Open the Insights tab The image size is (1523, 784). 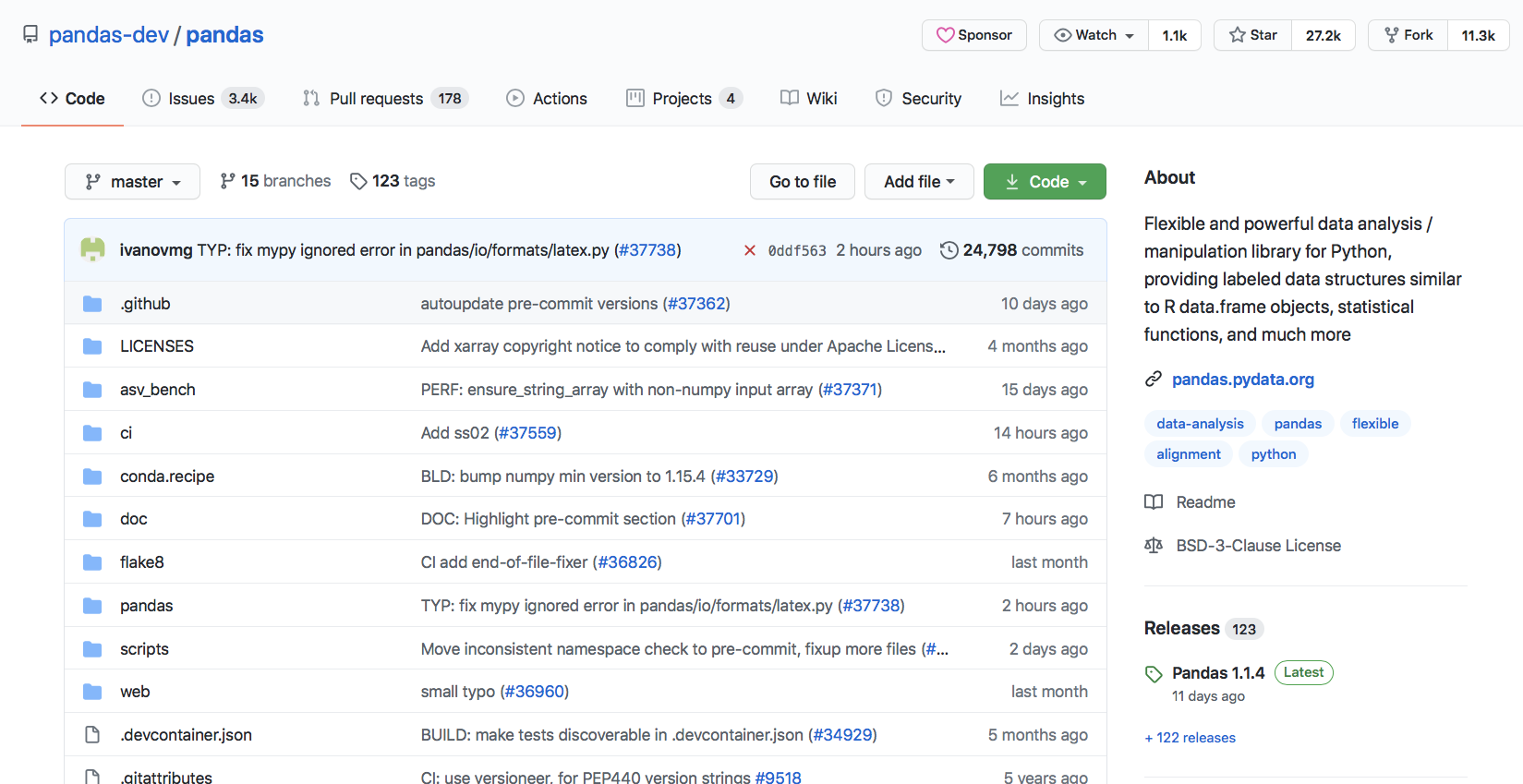tap(1042, 99)
